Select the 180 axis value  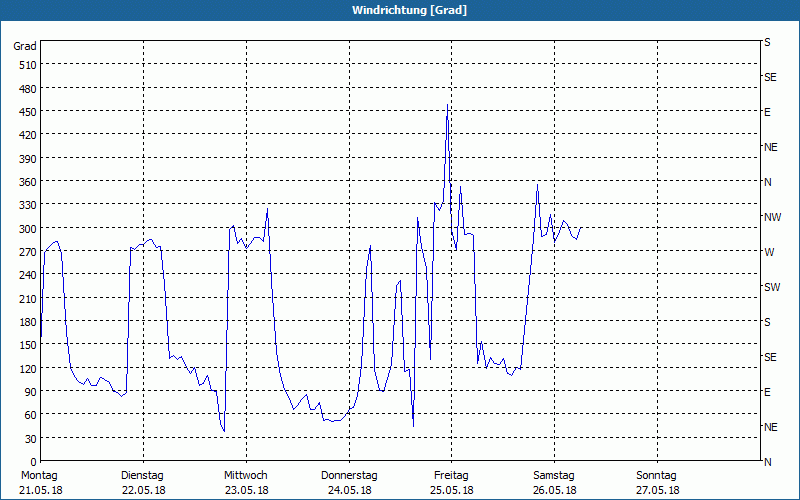28,322
